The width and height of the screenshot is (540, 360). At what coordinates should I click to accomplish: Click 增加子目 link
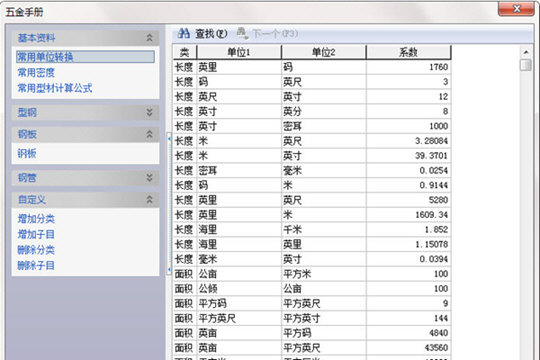click(36, 234)
